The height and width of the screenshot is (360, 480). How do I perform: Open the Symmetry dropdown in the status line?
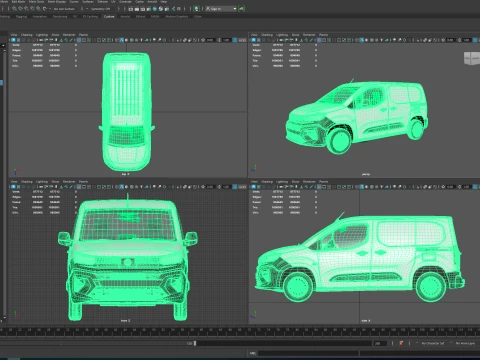100,9
